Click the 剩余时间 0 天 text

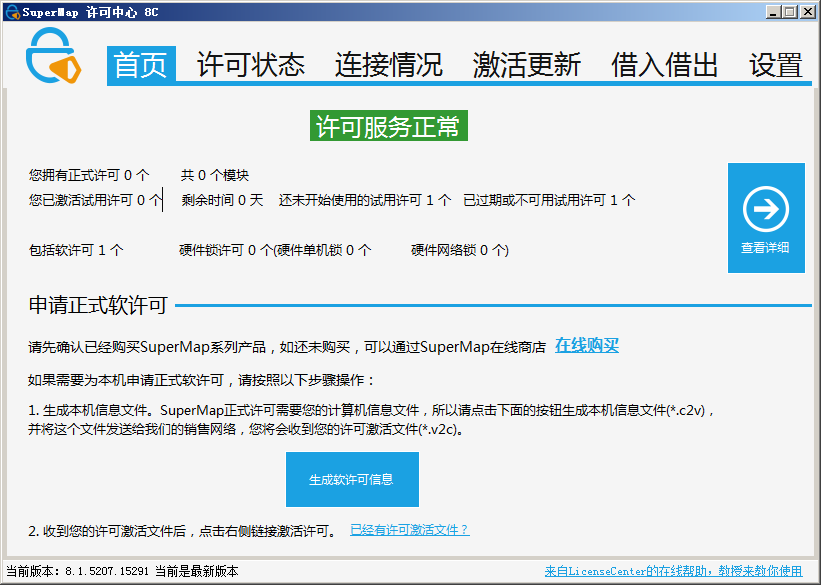pos(222,200)
